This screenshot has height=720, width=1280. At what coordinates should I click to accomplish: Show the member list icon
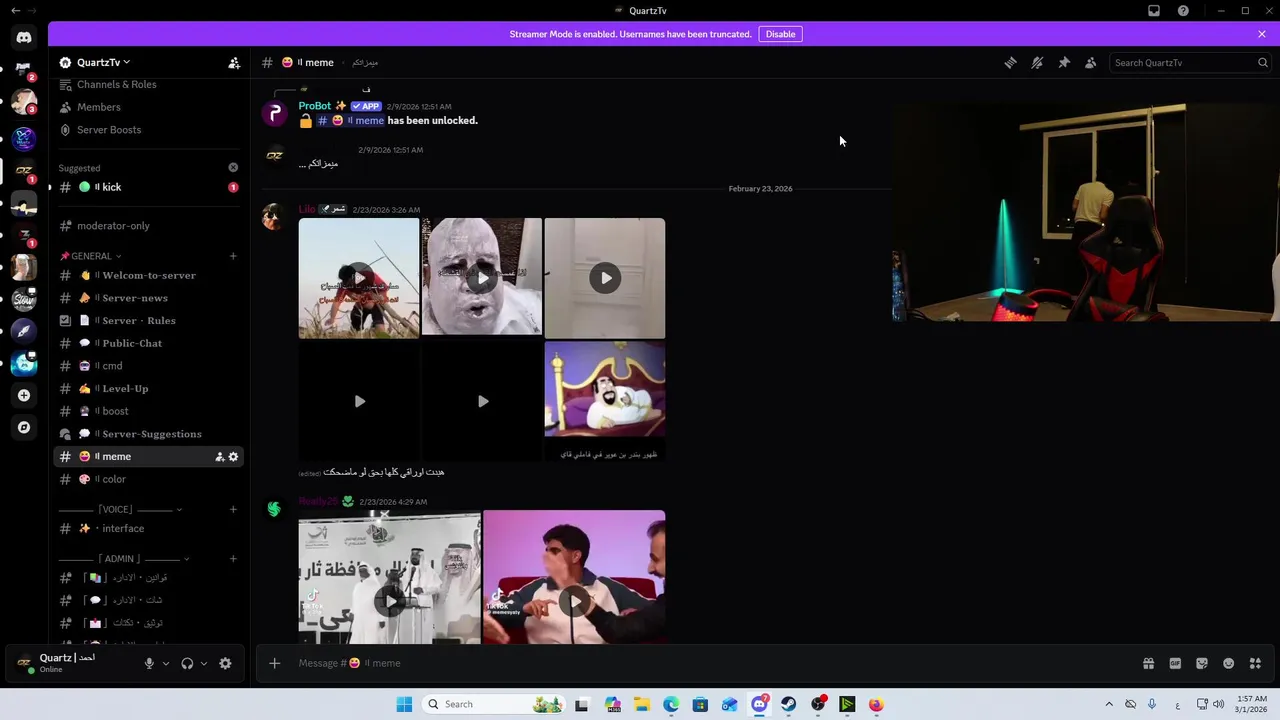pos(1091,62)
